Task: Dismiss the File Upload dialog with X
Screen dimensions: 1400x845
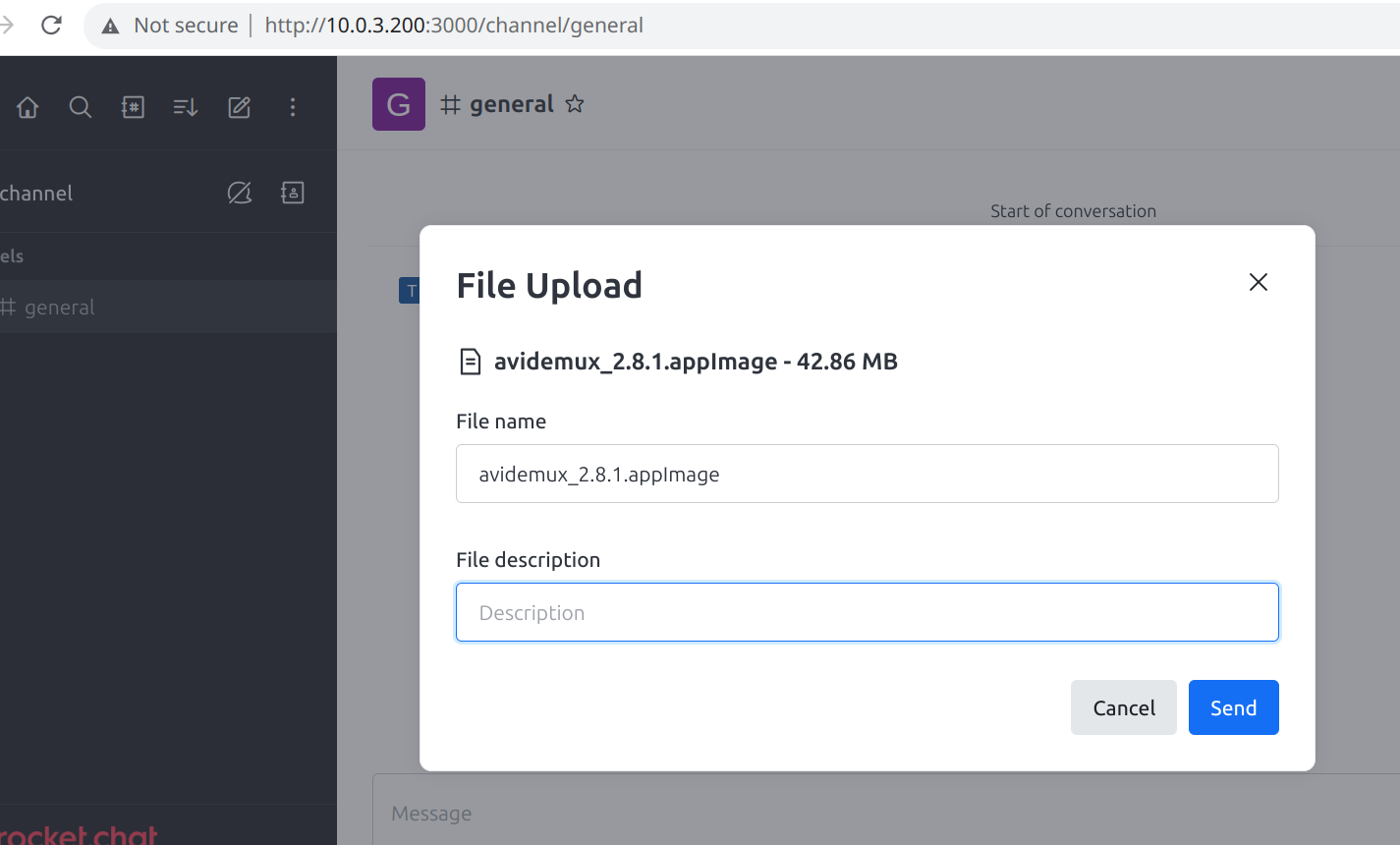Action: (1258, 282)
